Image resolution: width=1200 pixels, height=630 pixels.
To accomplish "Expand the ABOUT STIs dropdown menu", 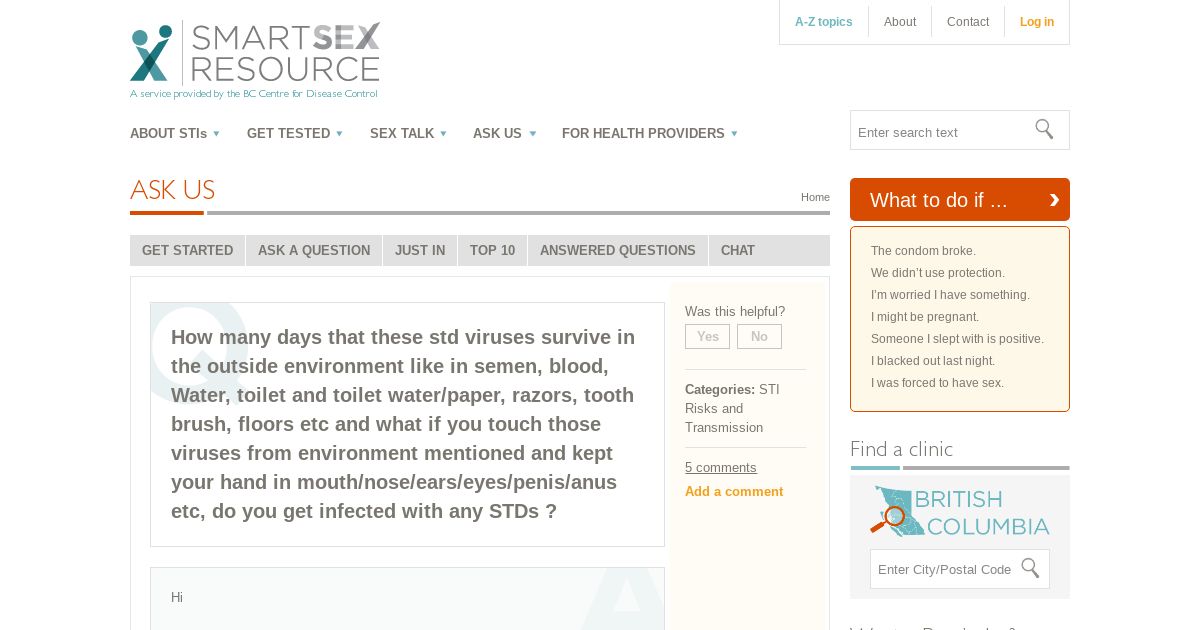I will pos(175,133).
